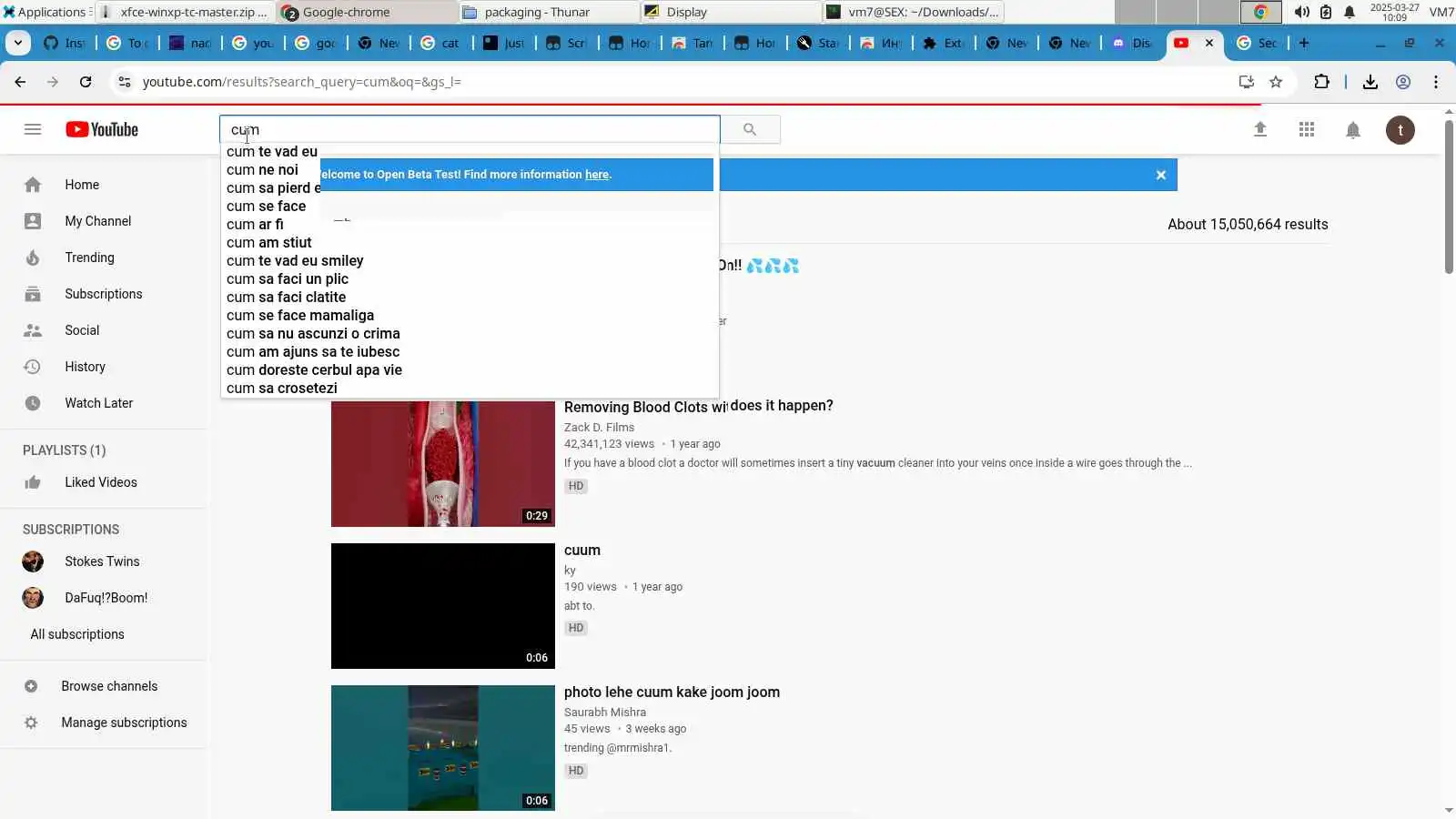Open the YouTube apps grid icon

[x=1307, y=130]
